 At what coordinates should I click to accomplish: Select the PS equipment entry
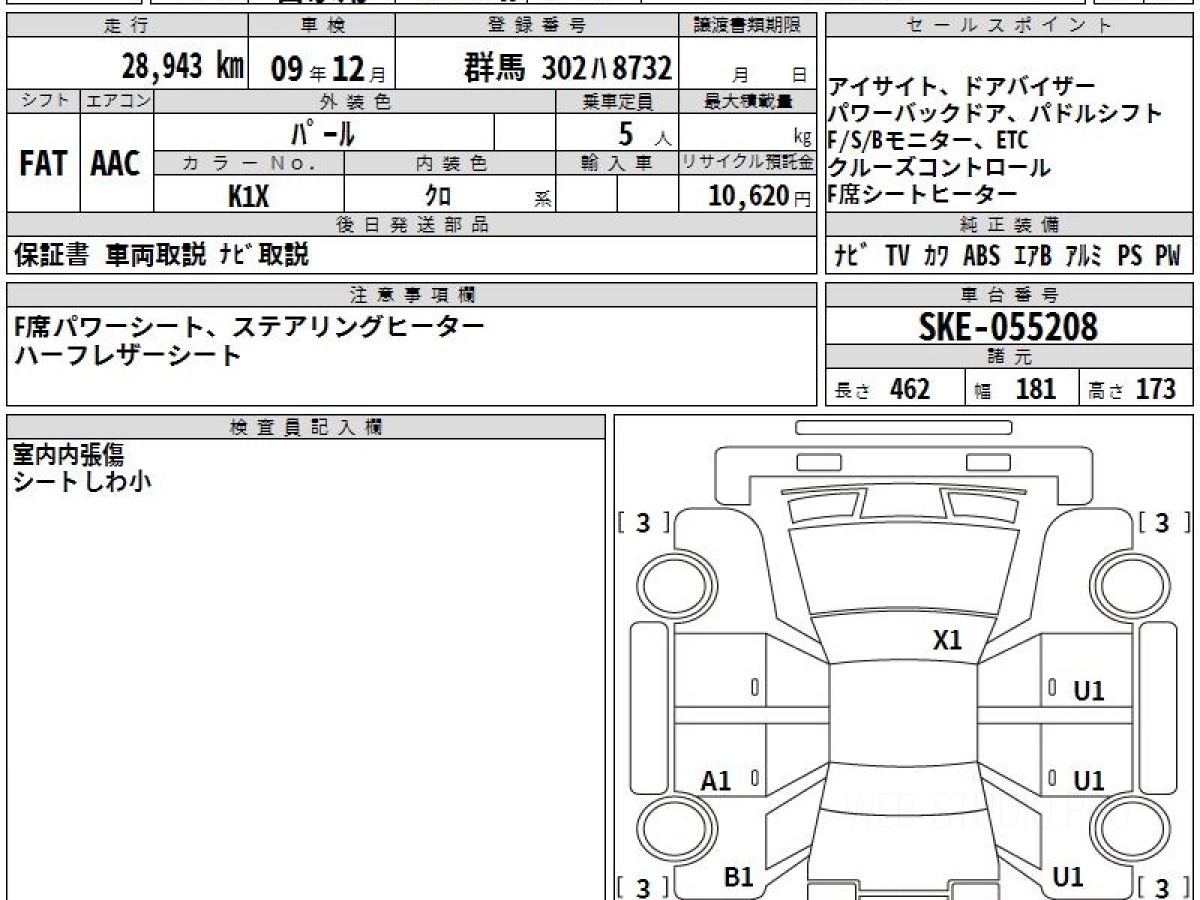[1130, 256]
